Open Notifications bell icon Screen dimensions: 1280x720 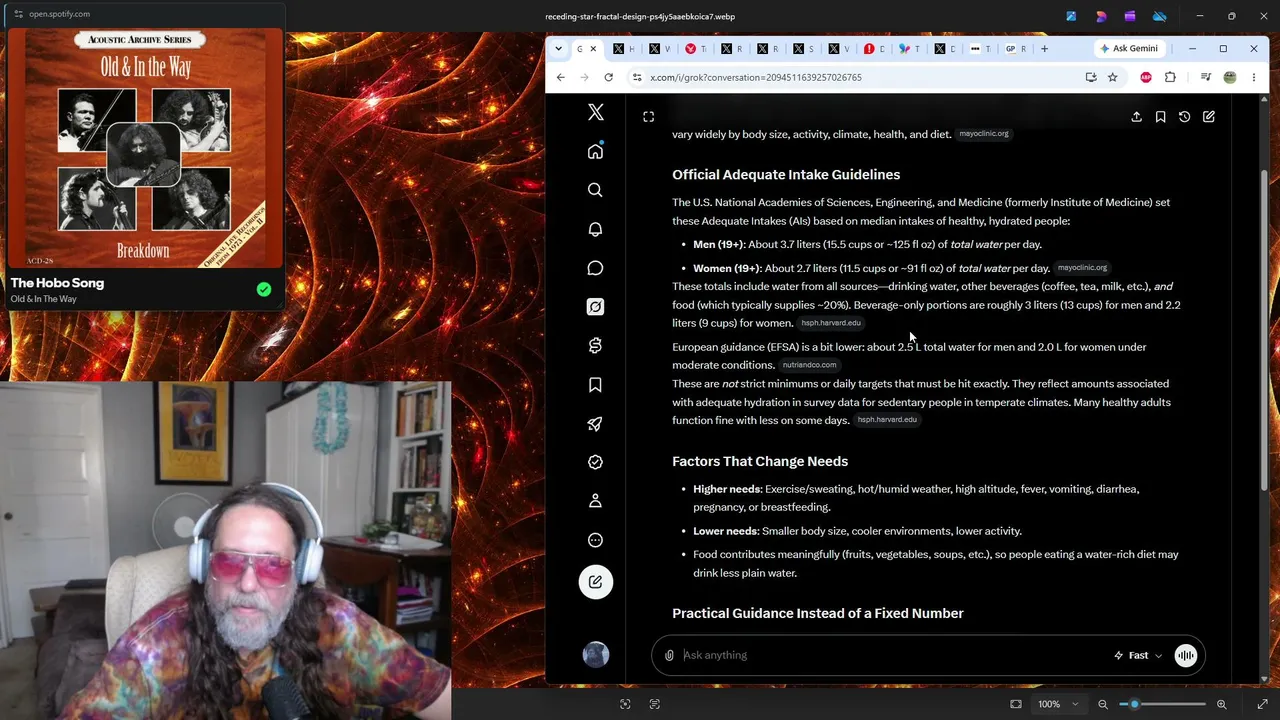(x=595, y=229)
